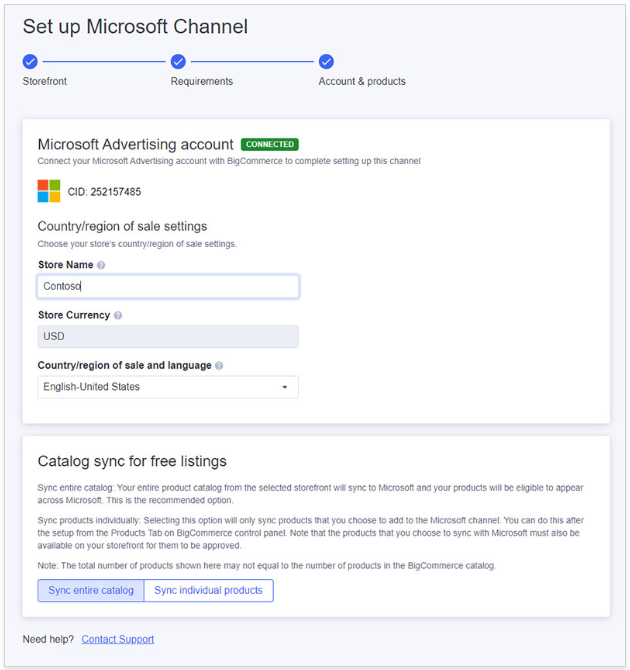Select the Sync entire catalog option
630x670 pixels.
click(x=91, y=590)
